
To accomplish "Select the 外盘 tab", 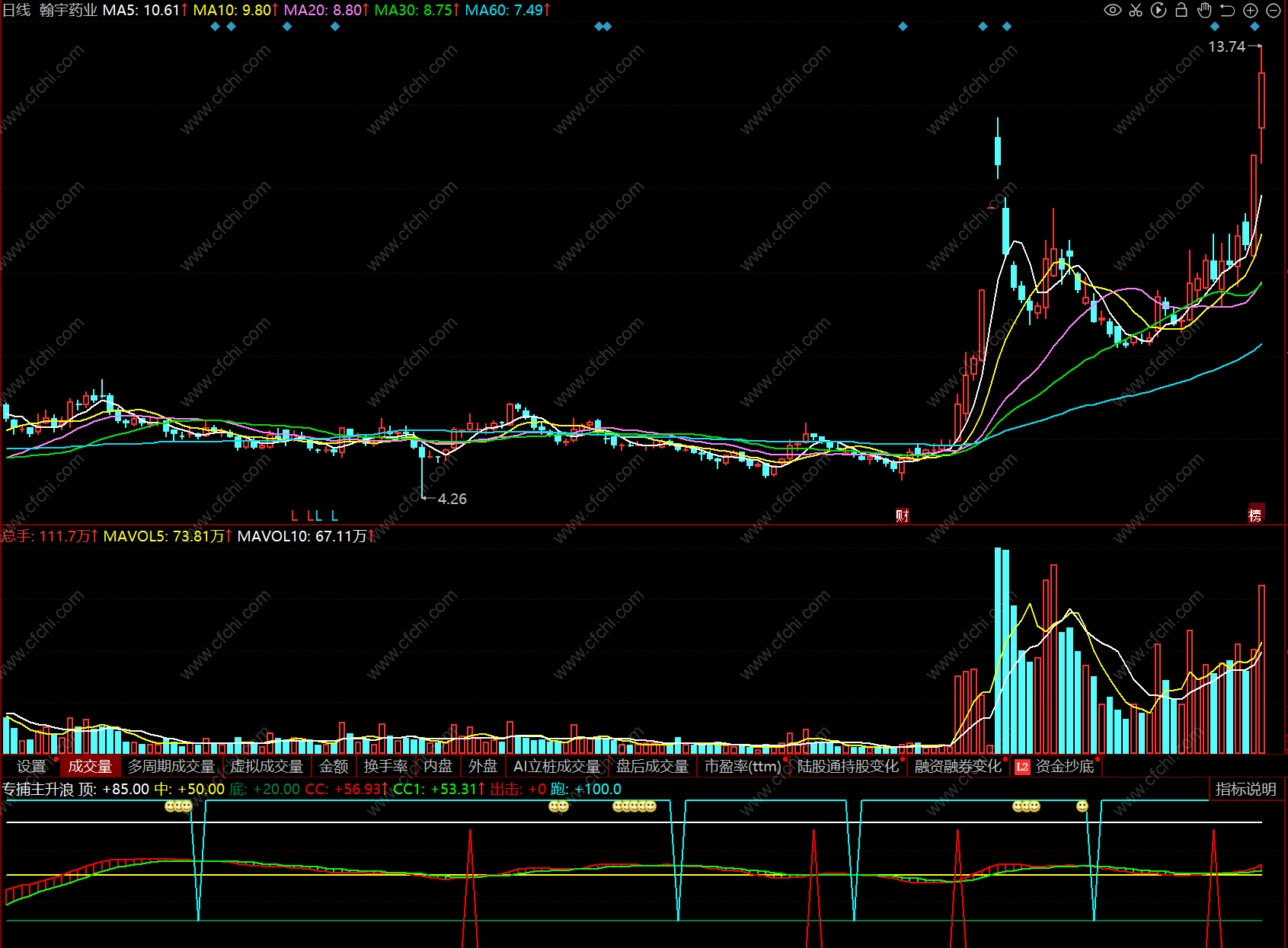I will (x=483, y=766).
